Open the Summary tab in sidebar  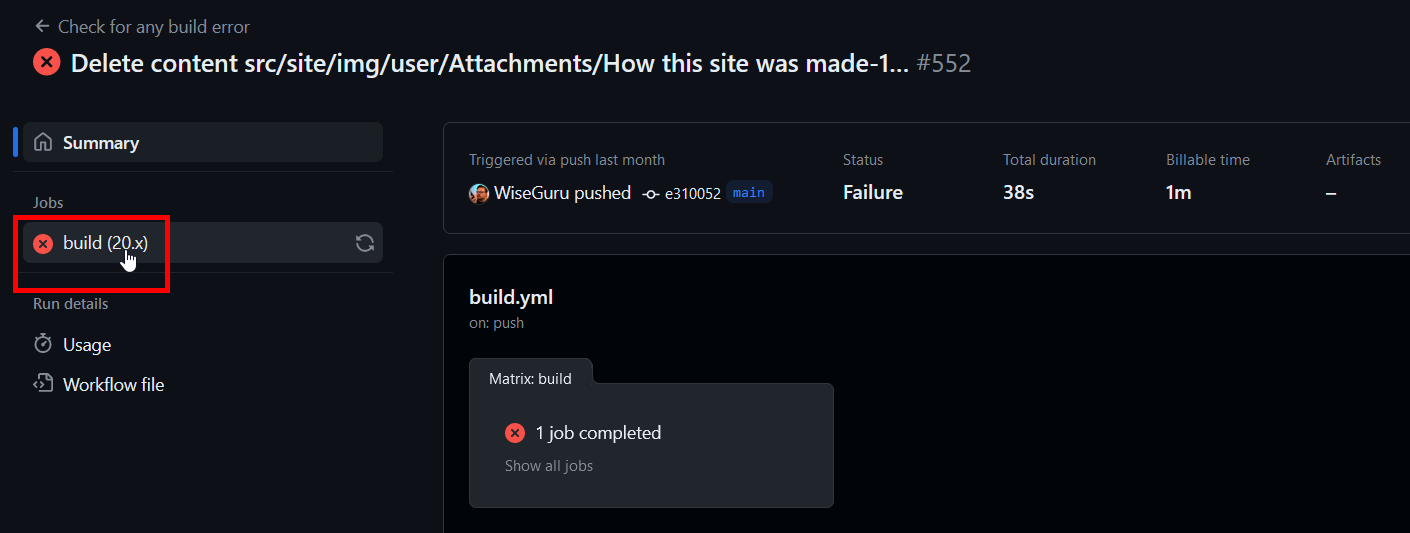(101, 143)
